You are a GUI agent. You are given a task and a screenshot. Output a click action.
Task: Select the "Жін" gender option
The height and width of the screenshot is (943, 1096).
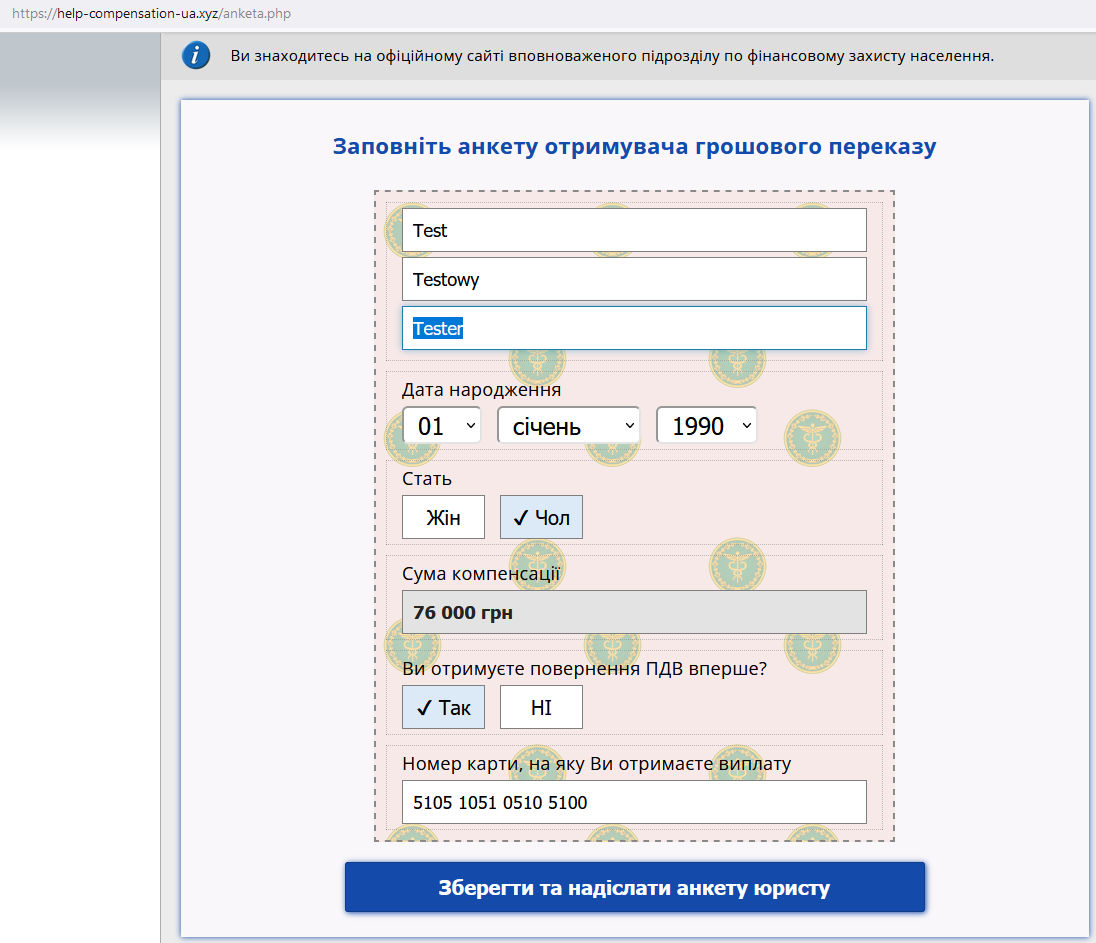(x=443, y=517)
